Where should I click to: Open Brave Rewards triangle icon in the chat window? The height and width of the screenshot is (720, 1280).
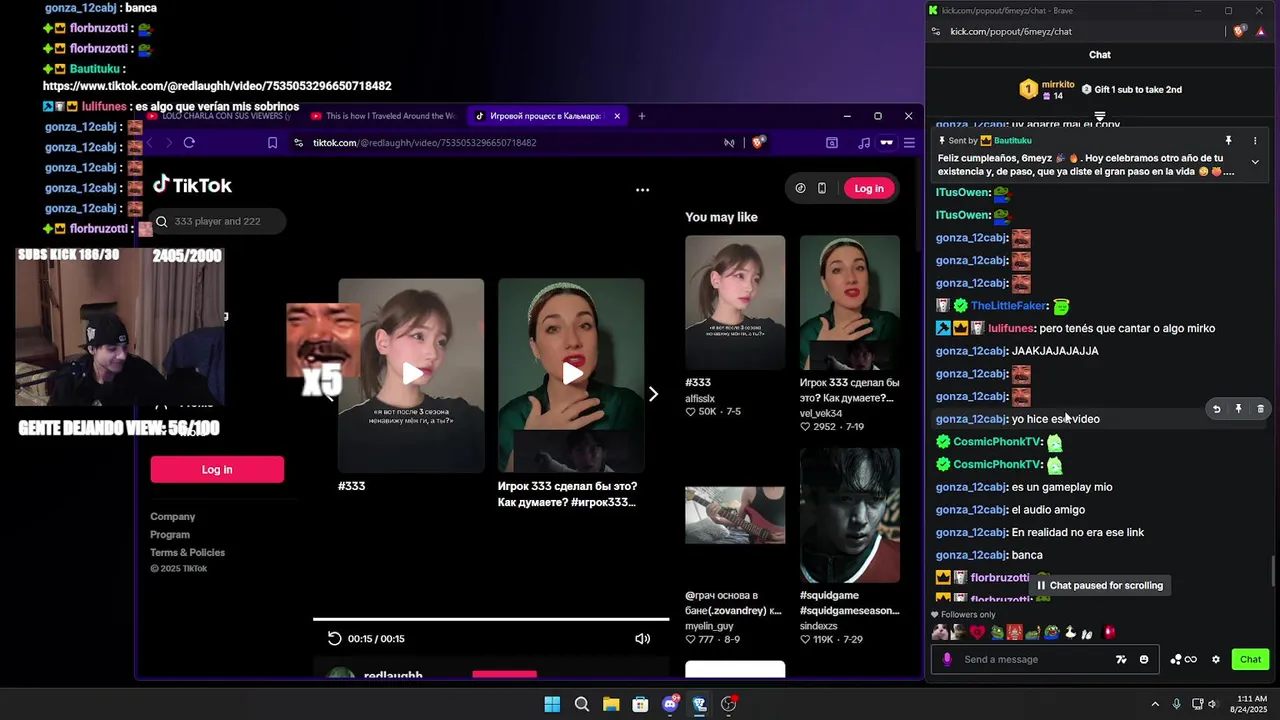point(1261,31)
